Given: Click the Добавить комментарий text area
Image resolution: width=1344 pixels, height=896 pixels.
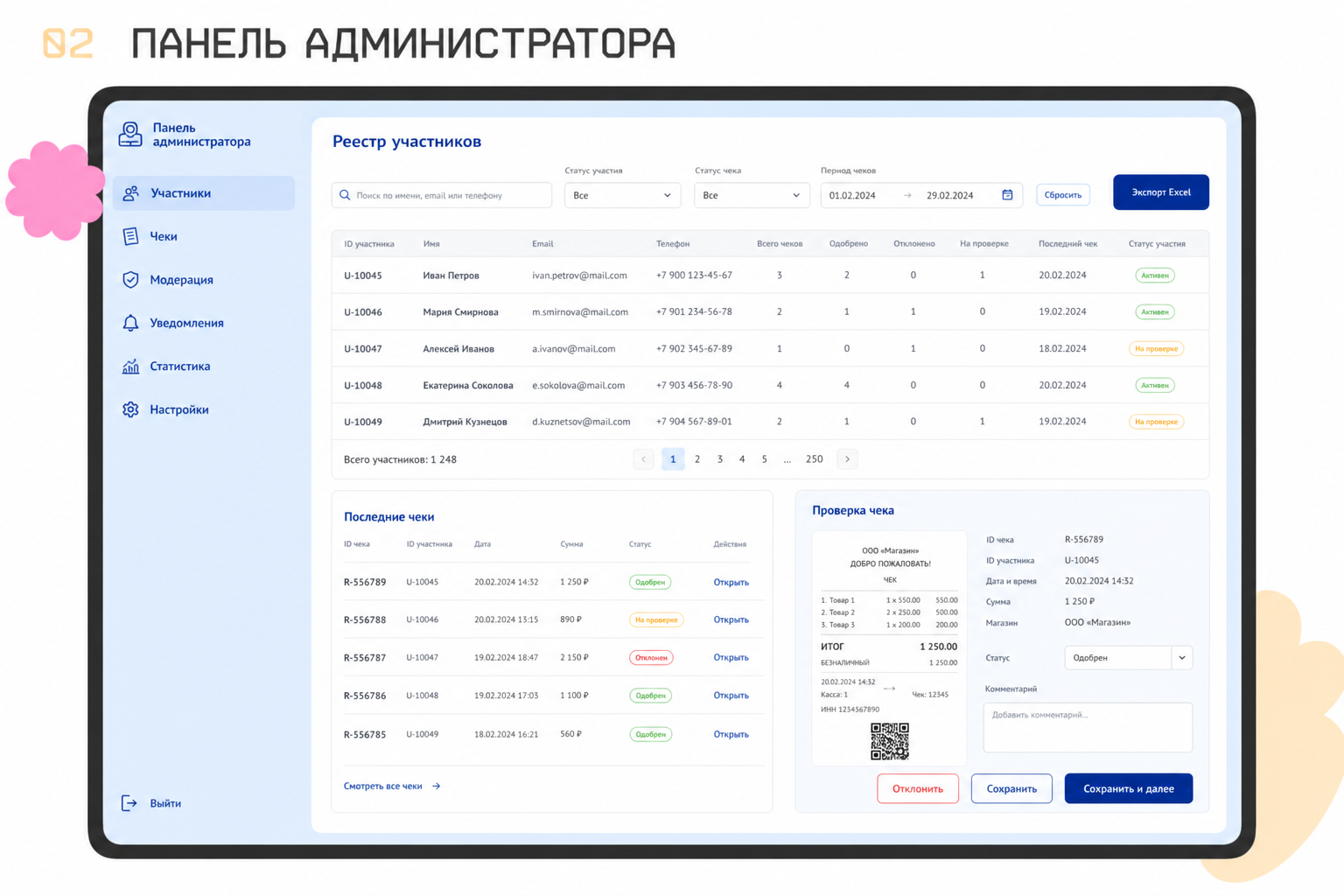Looking at the screenshot, I should tap(1088, 727).
